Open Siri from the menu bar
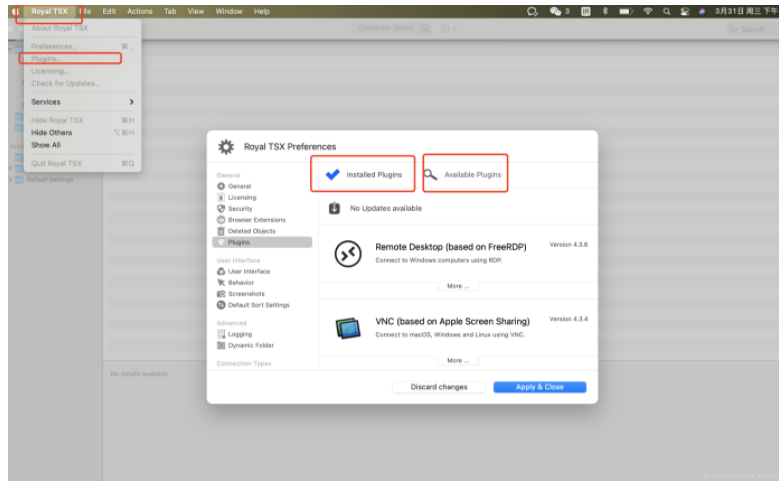The height and width of the screenshot is (482, 779). tap(701, 11)
